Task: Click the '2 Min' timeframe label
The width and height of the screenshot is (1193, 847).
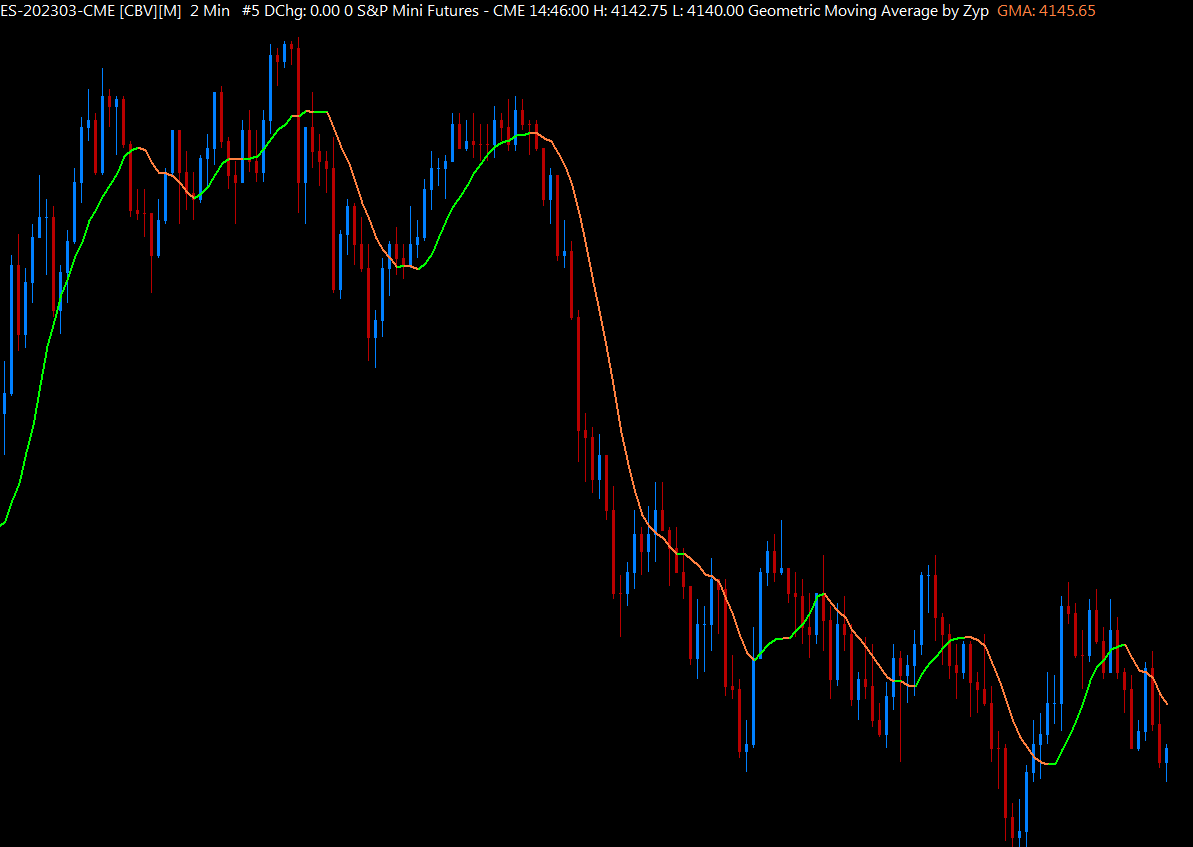Action: coord(210,11)
